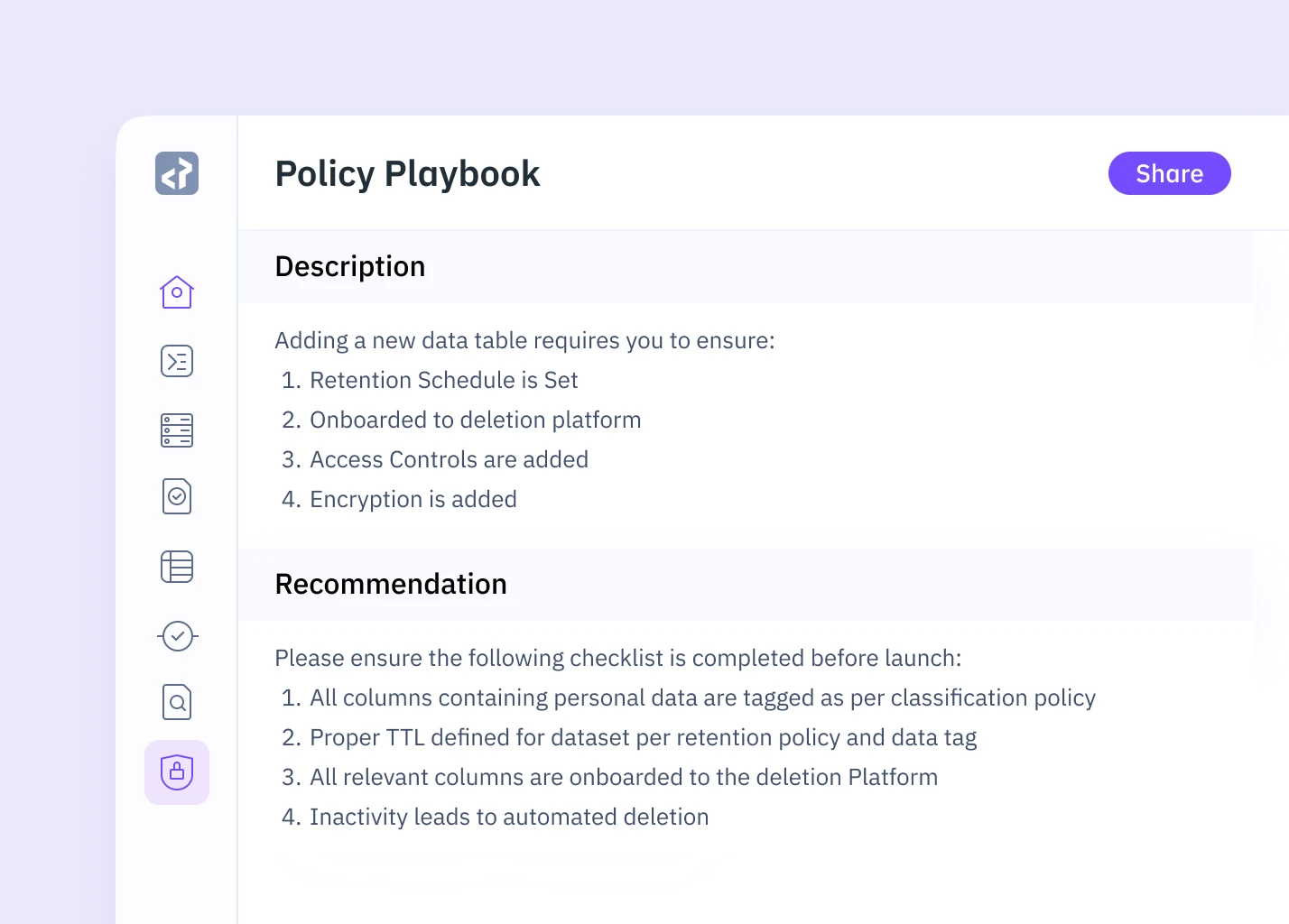
Task: Select the server list sidebar icon
Action: (177, 430)
